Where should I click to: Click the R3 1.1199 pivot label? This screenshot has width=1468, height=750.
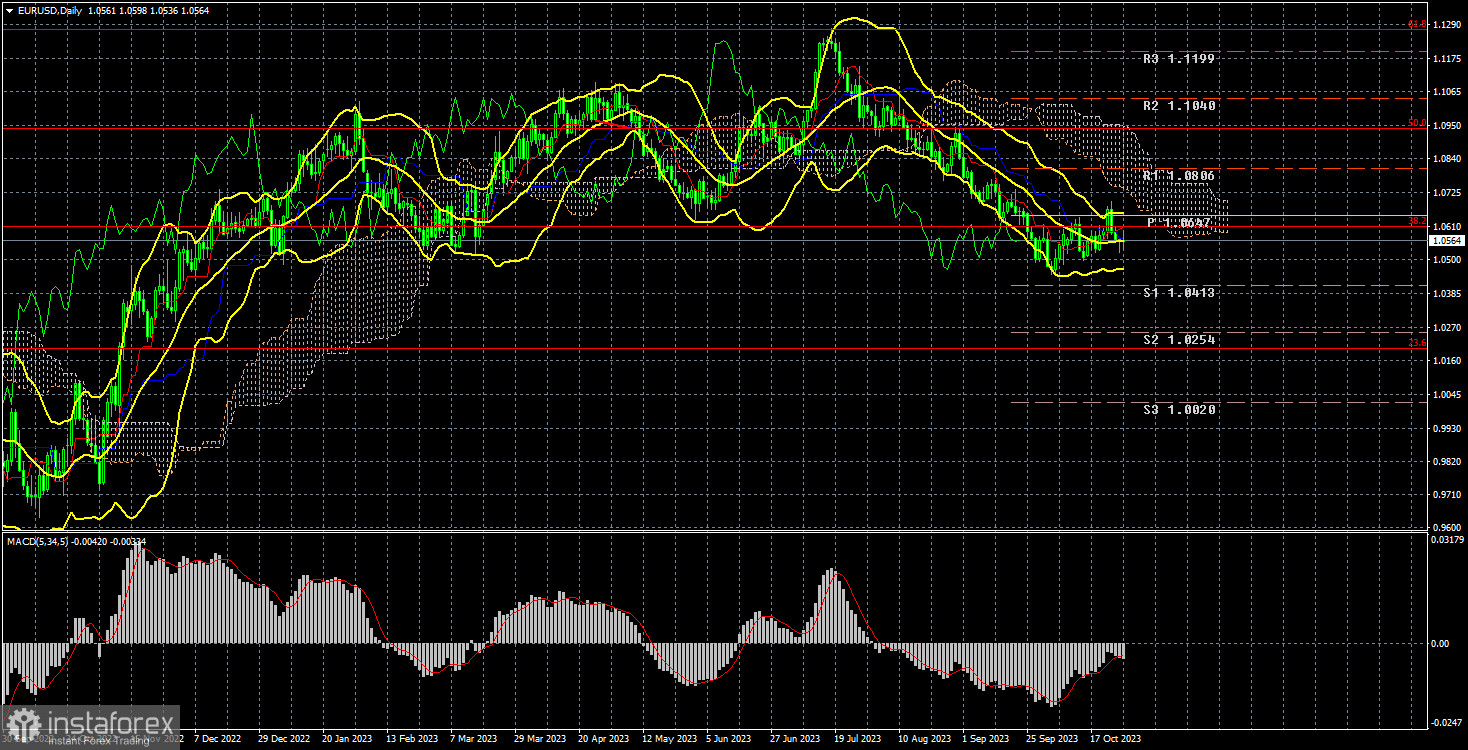1179,59
